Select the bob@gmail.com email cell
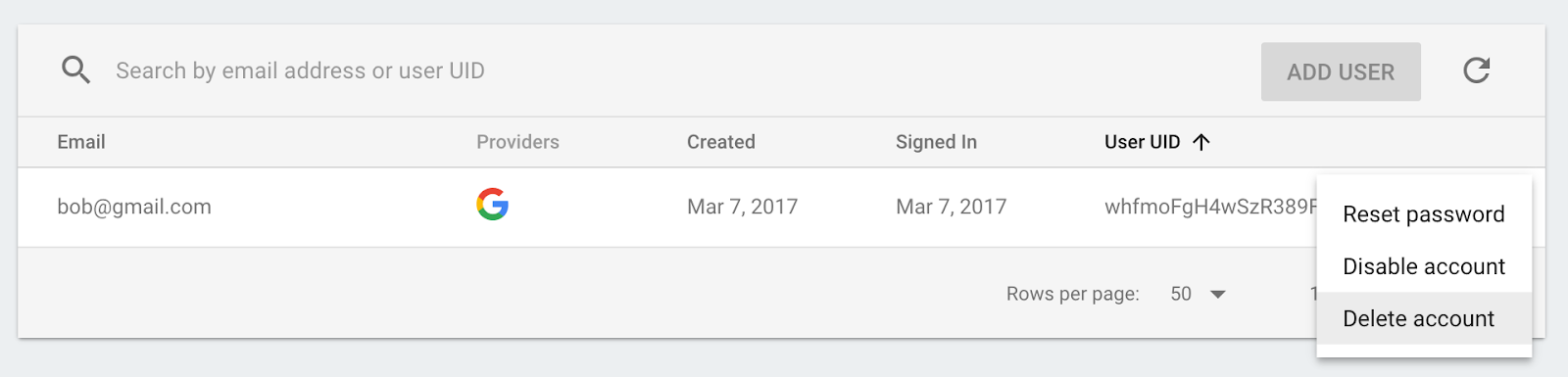Image resolution: width=1568 pixels, height=377 pixels. (134, 207)
